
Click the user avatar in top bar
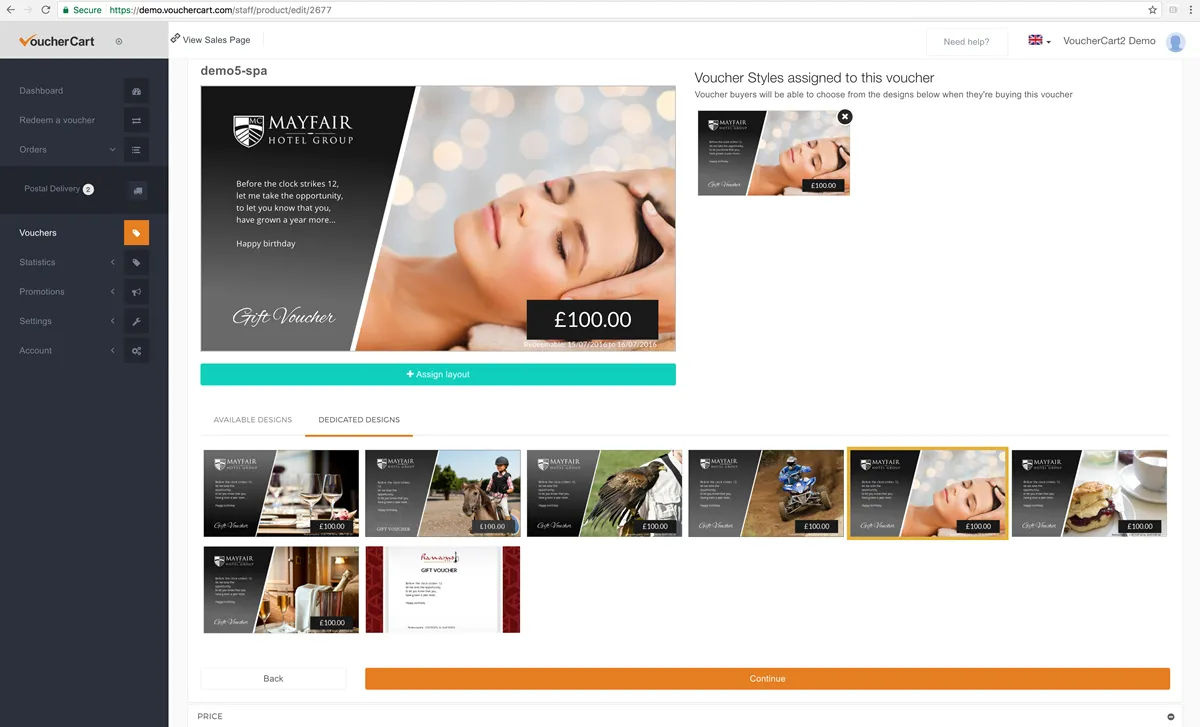coord(1176,41)
